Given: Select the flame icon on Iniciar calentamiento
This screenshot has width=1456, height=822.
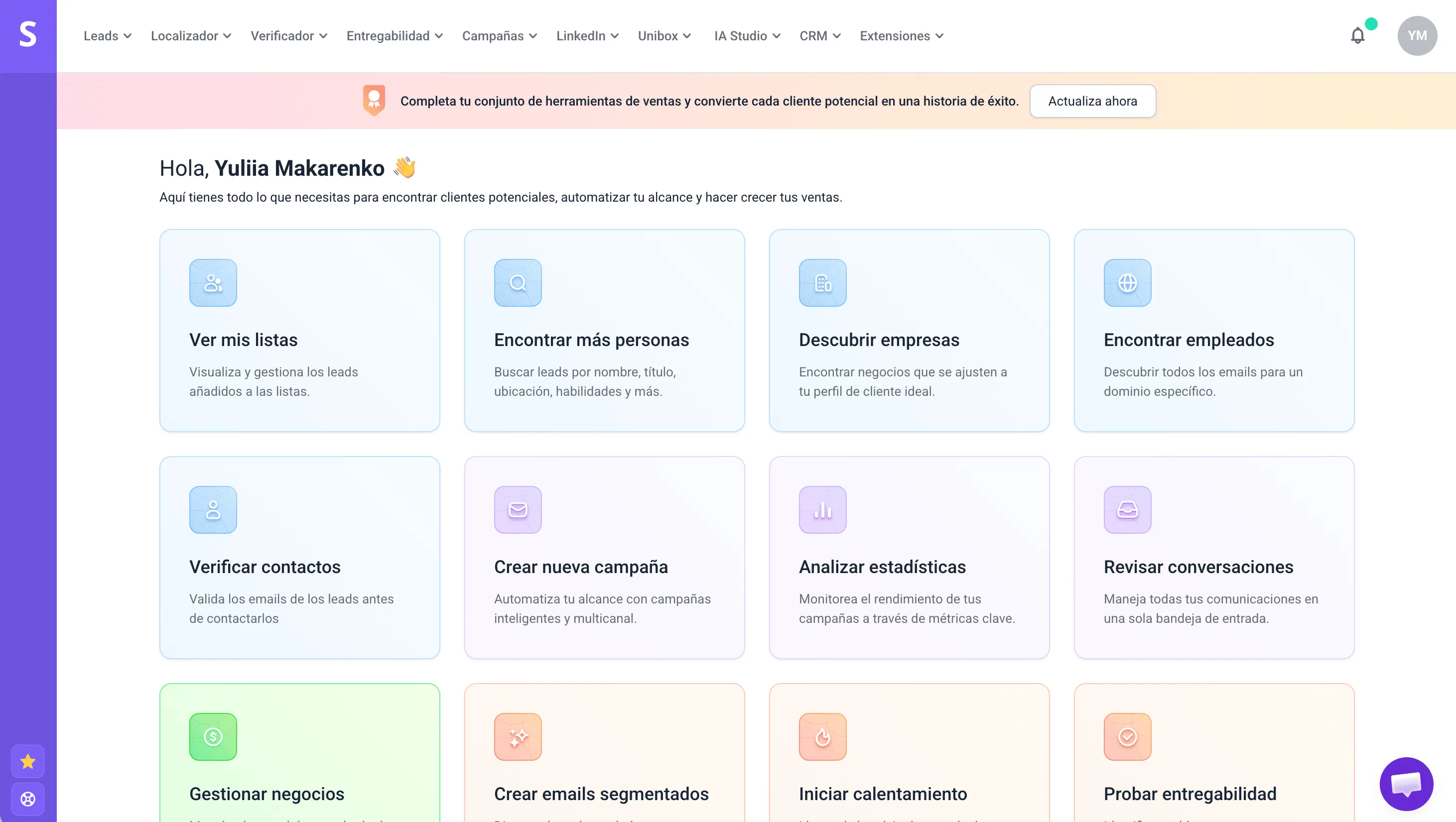Looking at the screenshot, I should [x=822, y=737].
